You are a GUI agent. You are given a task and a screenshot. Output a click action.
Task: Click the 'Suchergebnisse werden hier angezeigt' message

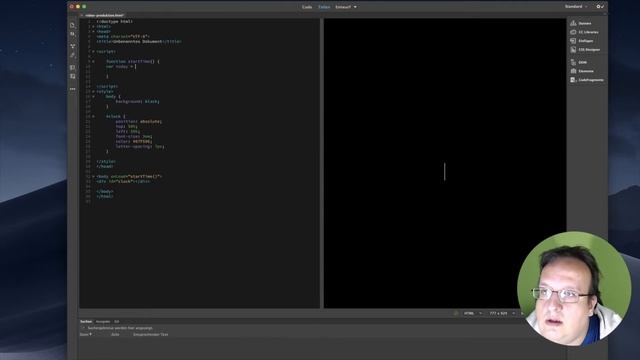coord(120,328)
